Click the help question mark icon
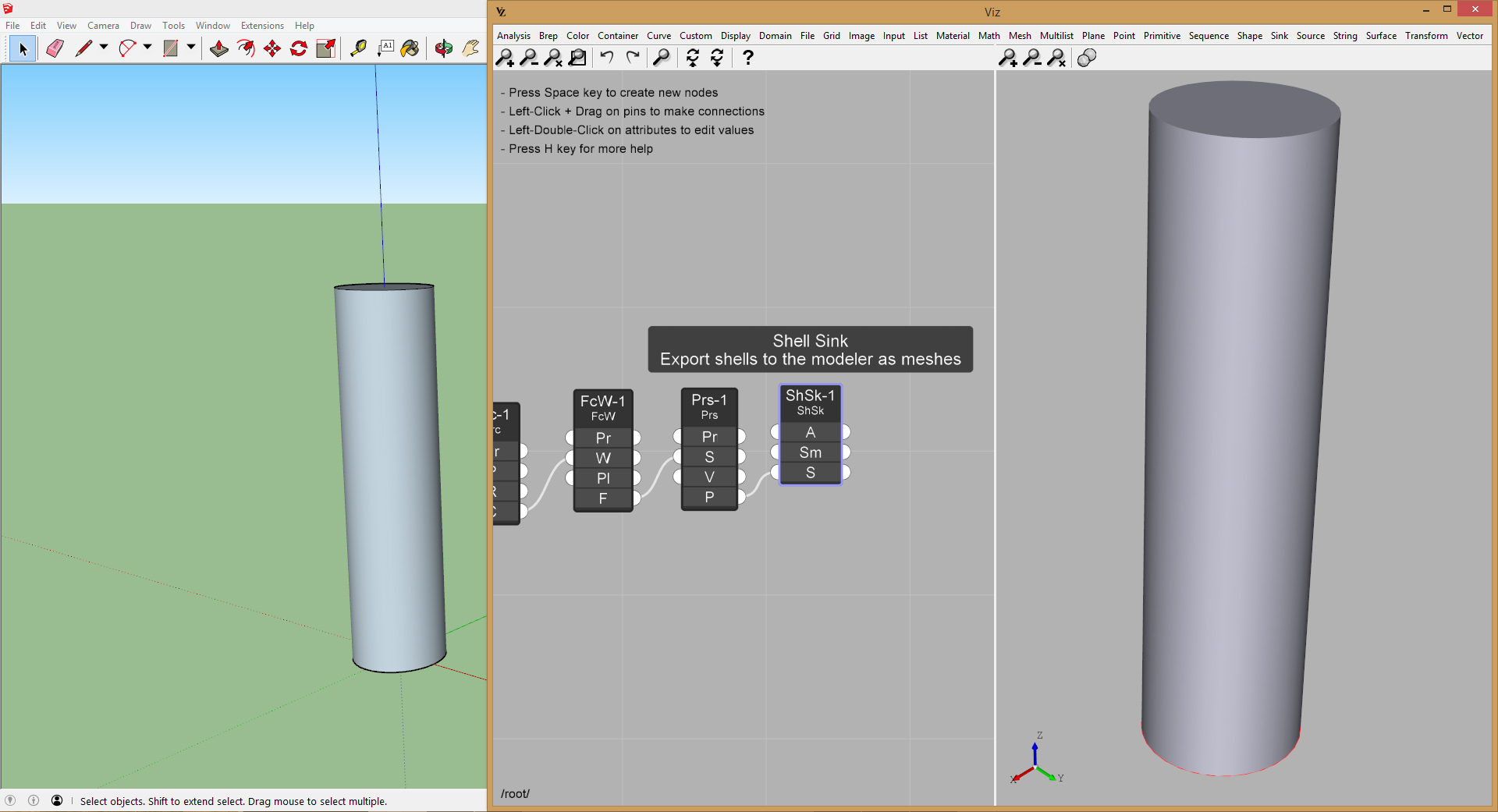 [747, 58]
